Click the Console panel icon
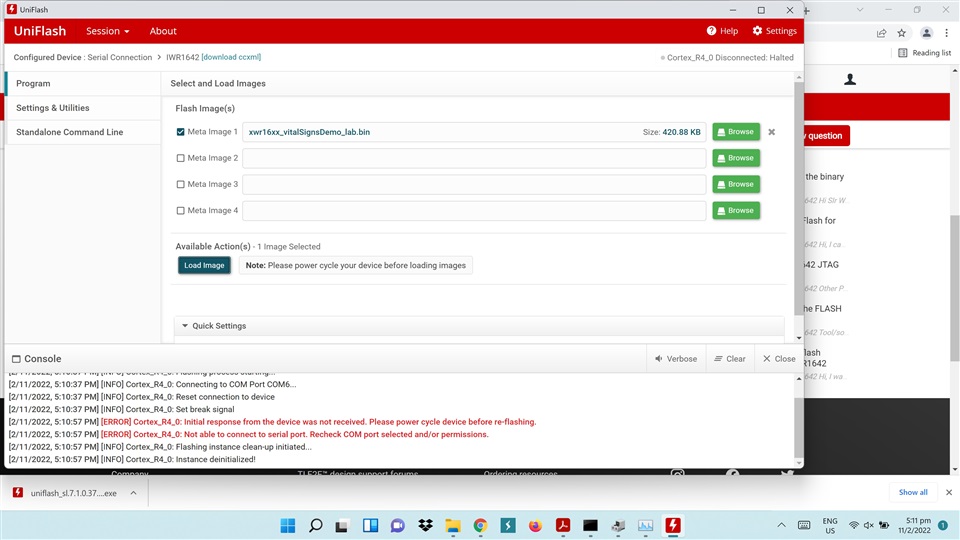Image resolution: width=960 pixels, height=540 pixels. click(17, 359)
